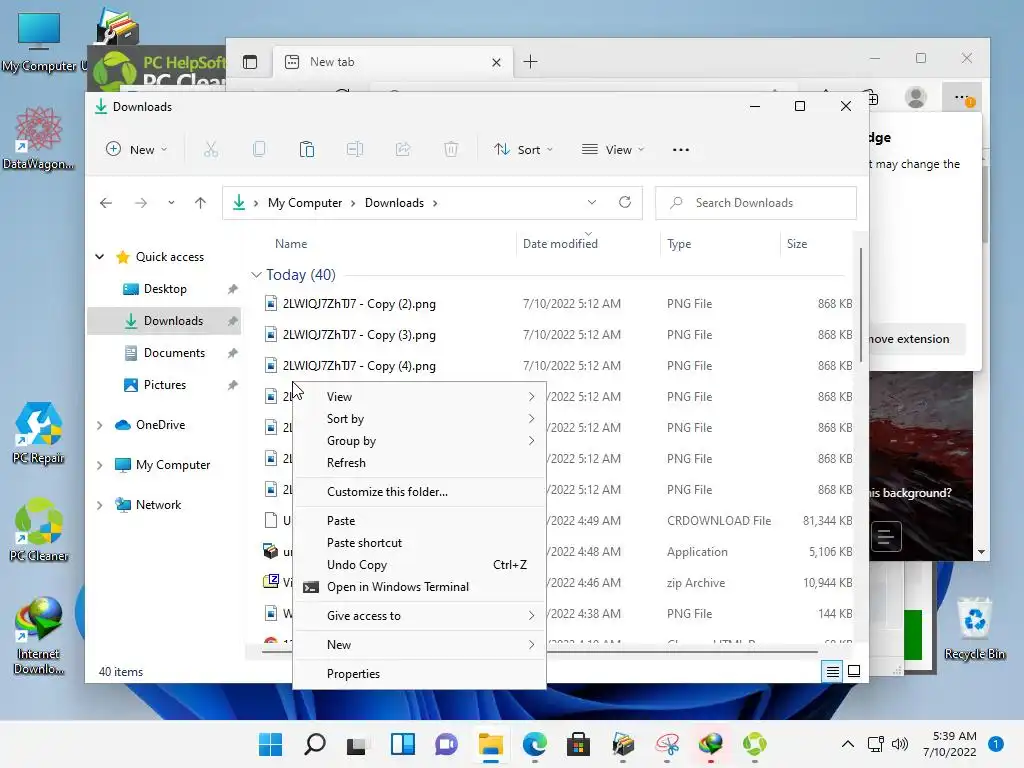Click the Rename icon in toolbar
This screenshot has height=768, width=1024.
pyautogui.click(x=355, y=150)
